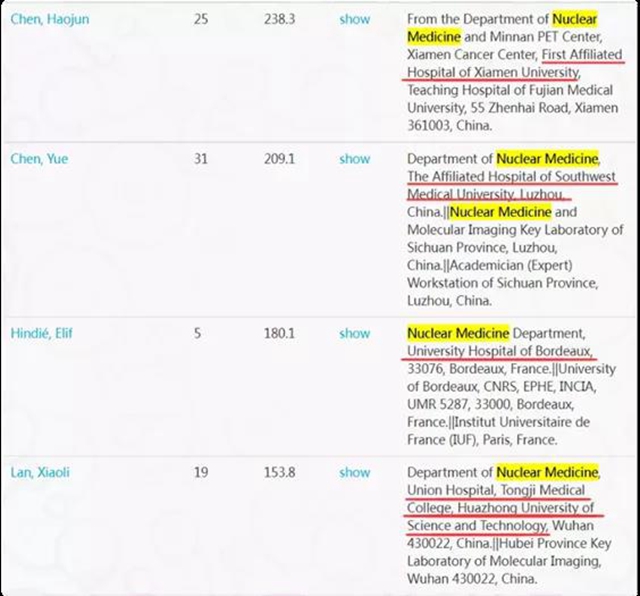Open the Chen, Yue author link
Screen dimensions: 640x596
[x=39, y=159]
